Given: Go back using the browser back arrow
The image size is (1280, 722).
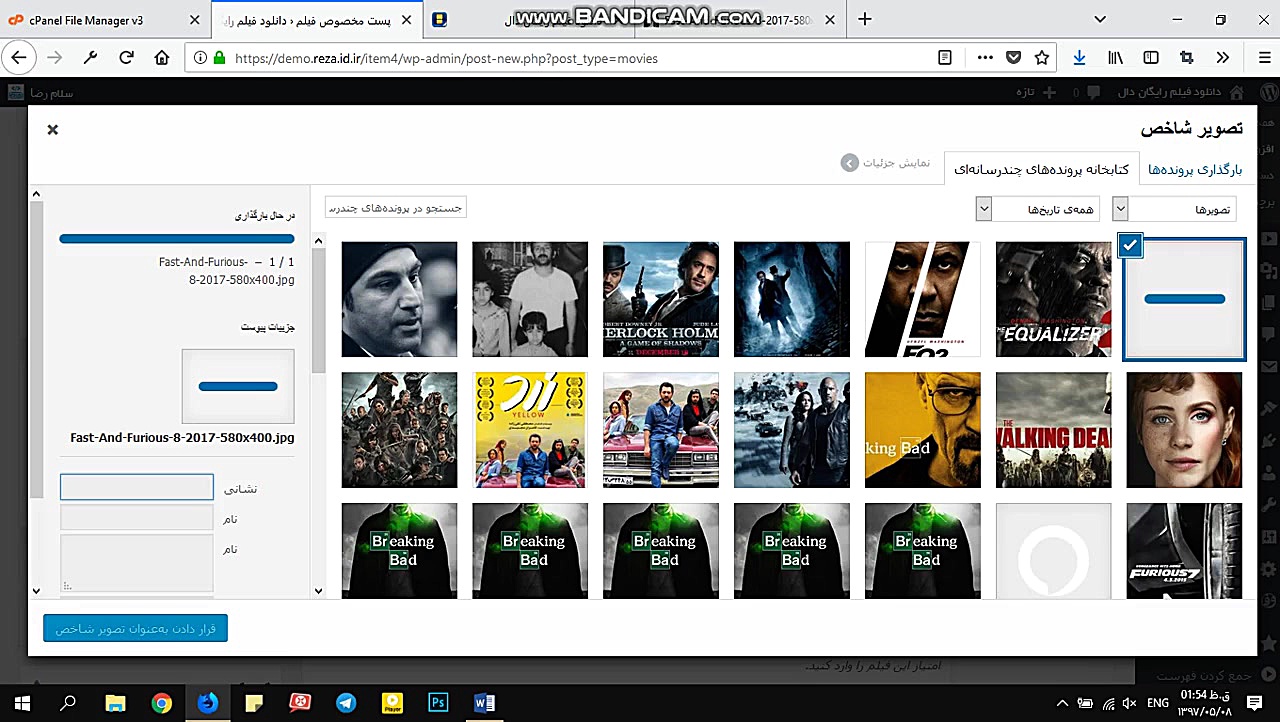Looking at the screenshot, I should [x=18, y=58].
